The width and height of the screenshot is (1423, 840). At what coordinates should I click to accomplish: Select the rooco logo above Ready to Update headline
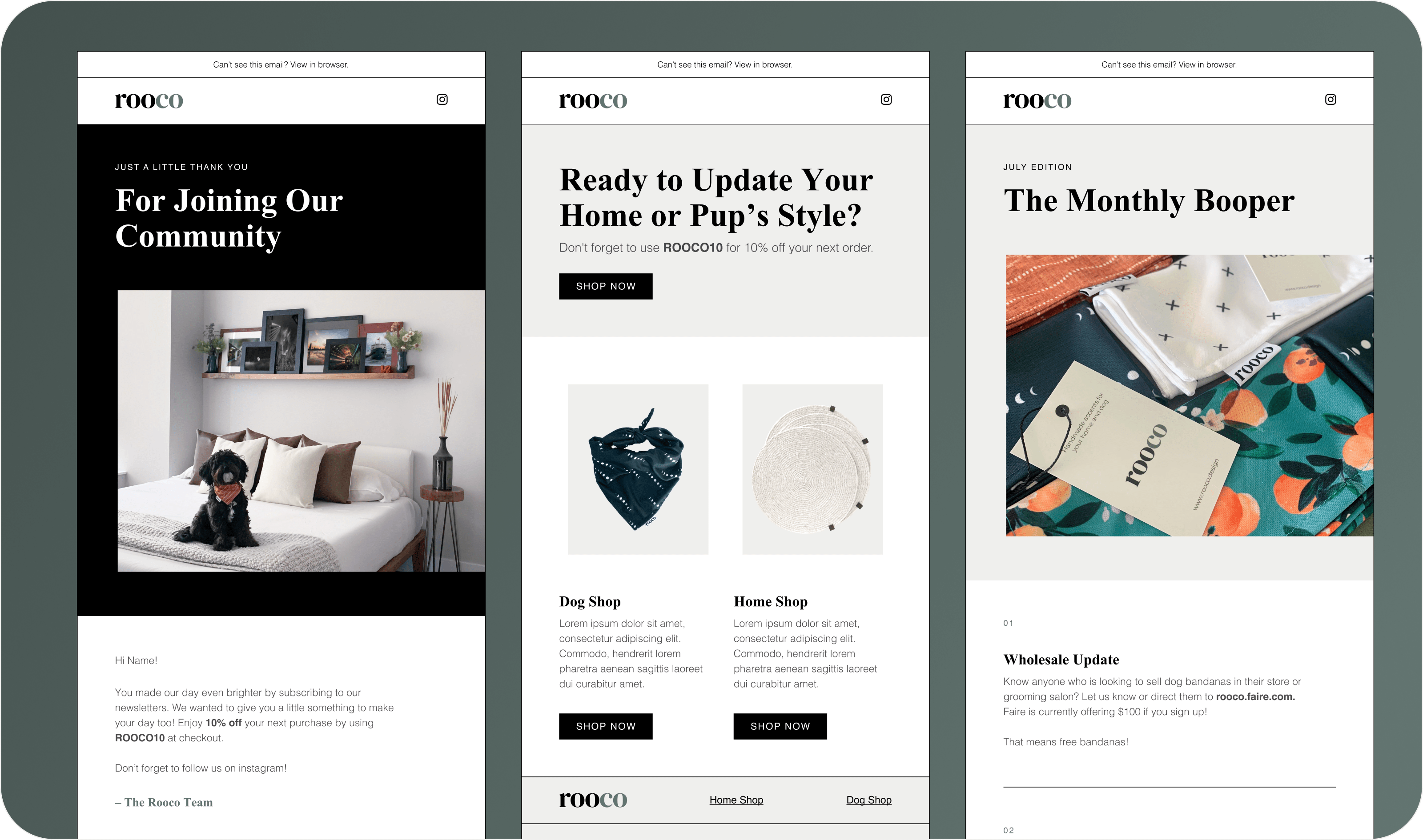[593, 101]
